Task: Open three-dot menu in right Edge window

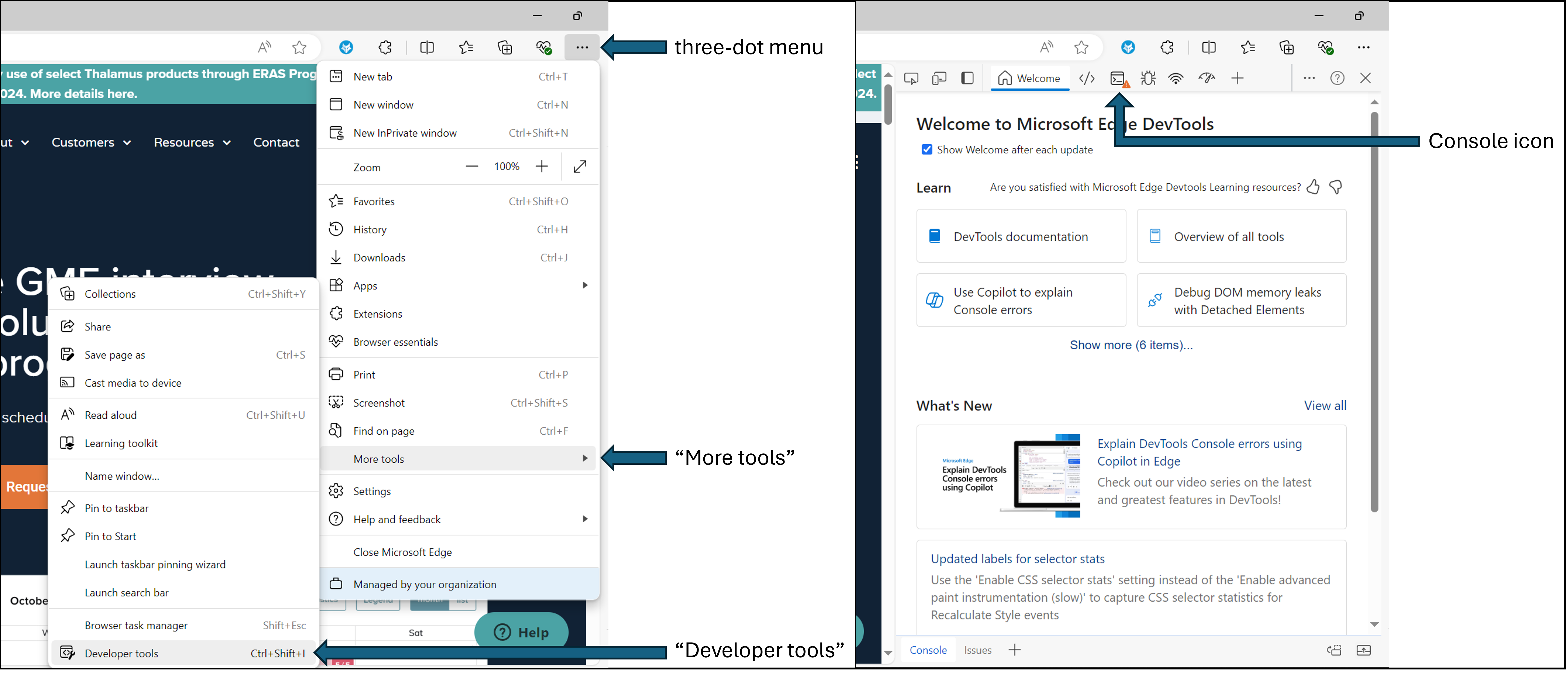Action: (1364, 47)
